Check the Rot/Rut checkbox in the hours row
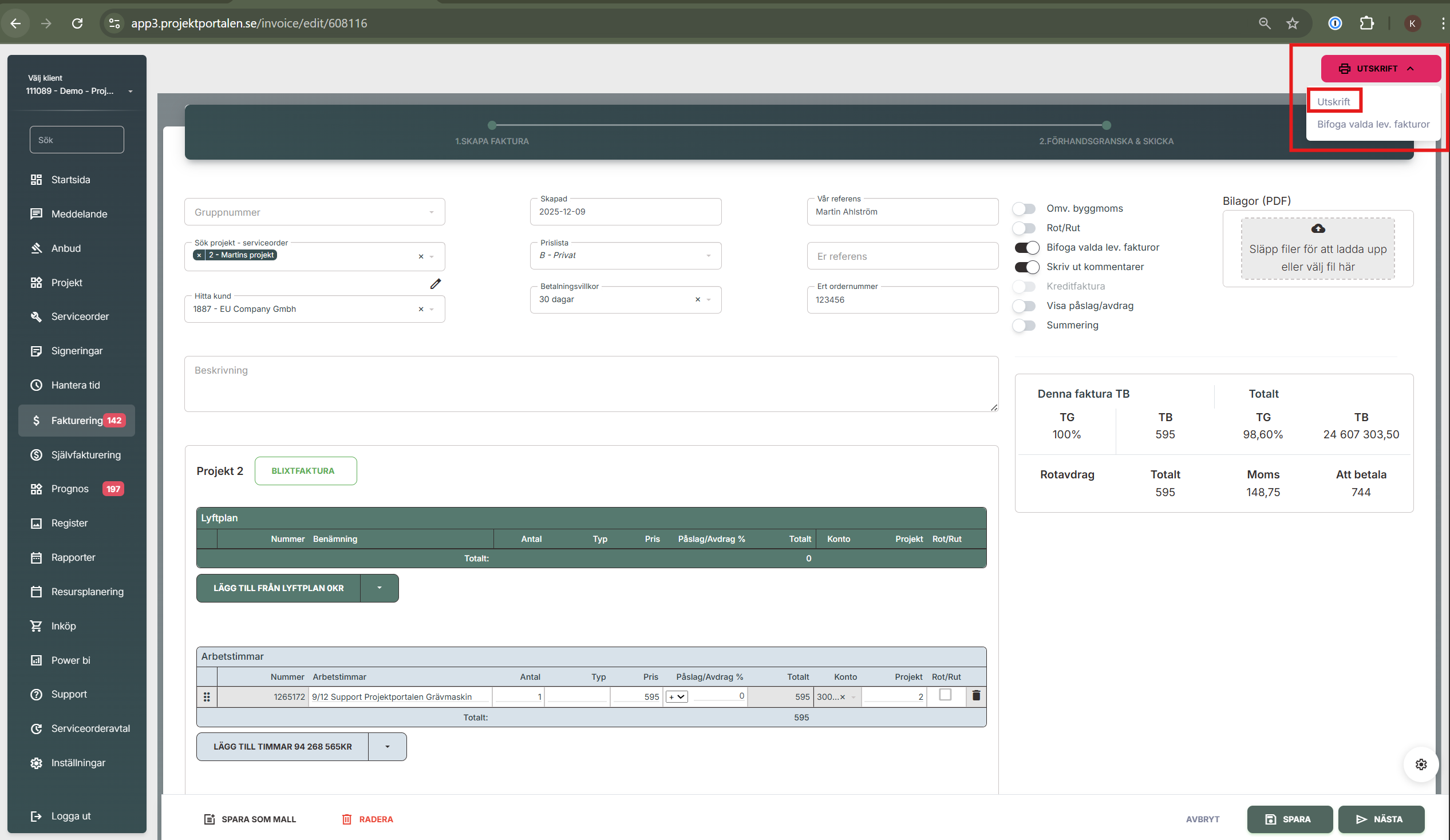This screenshot has width=1450, height=840. point(945,695)
